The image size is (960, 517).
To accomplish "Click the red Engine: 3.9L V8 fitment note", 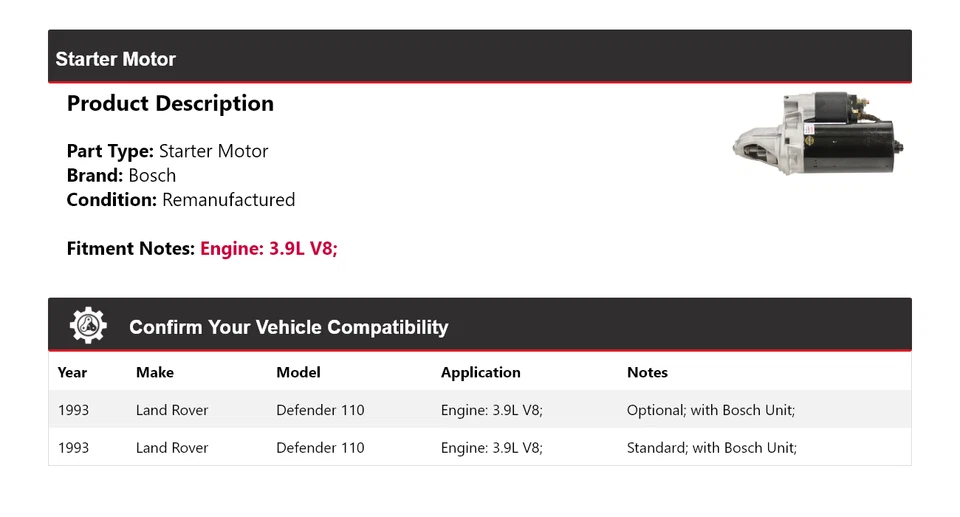I will (x=269, y=248).
